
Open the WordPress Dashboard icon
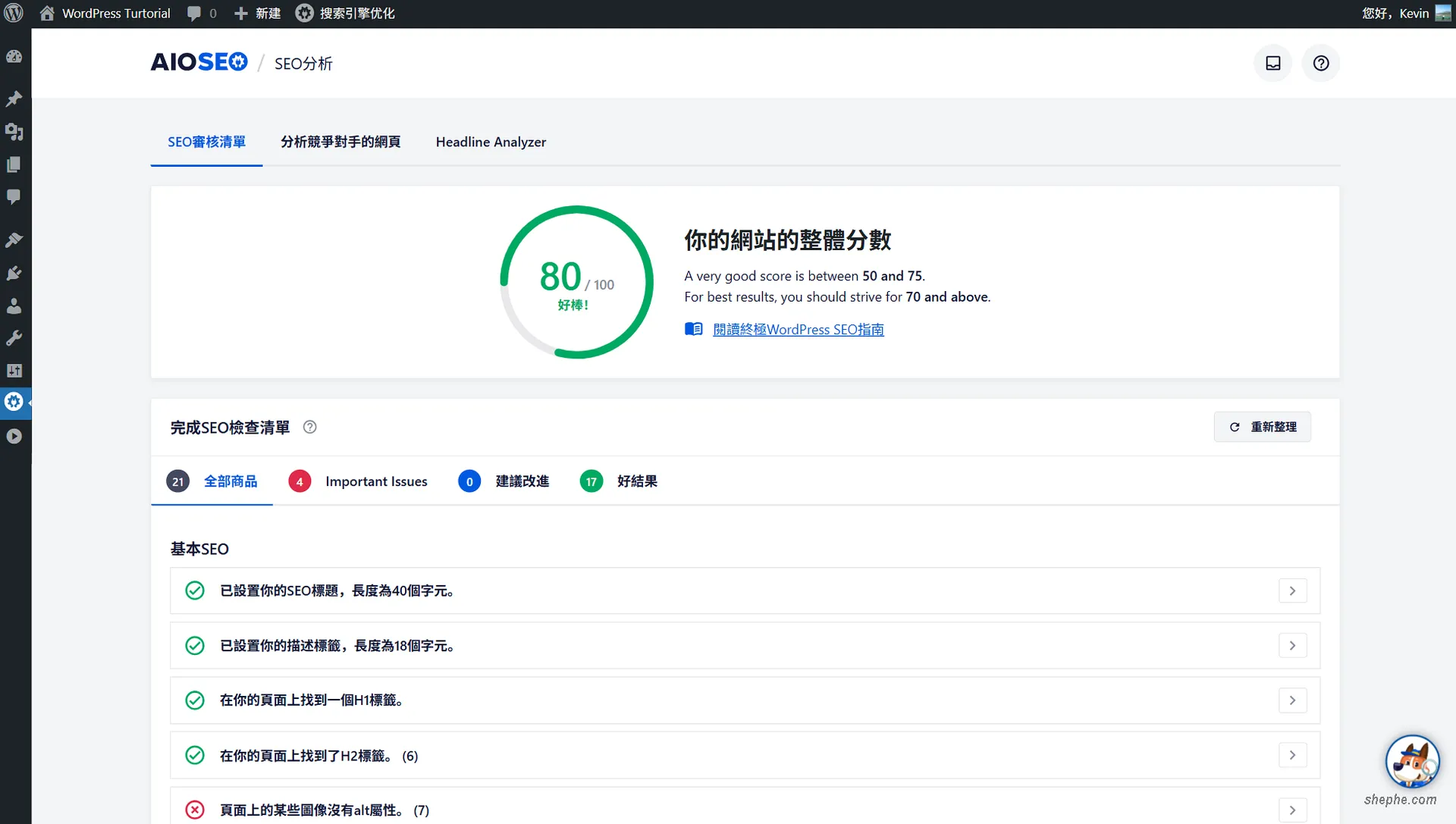pyautogui.click(x=14, y=56)
